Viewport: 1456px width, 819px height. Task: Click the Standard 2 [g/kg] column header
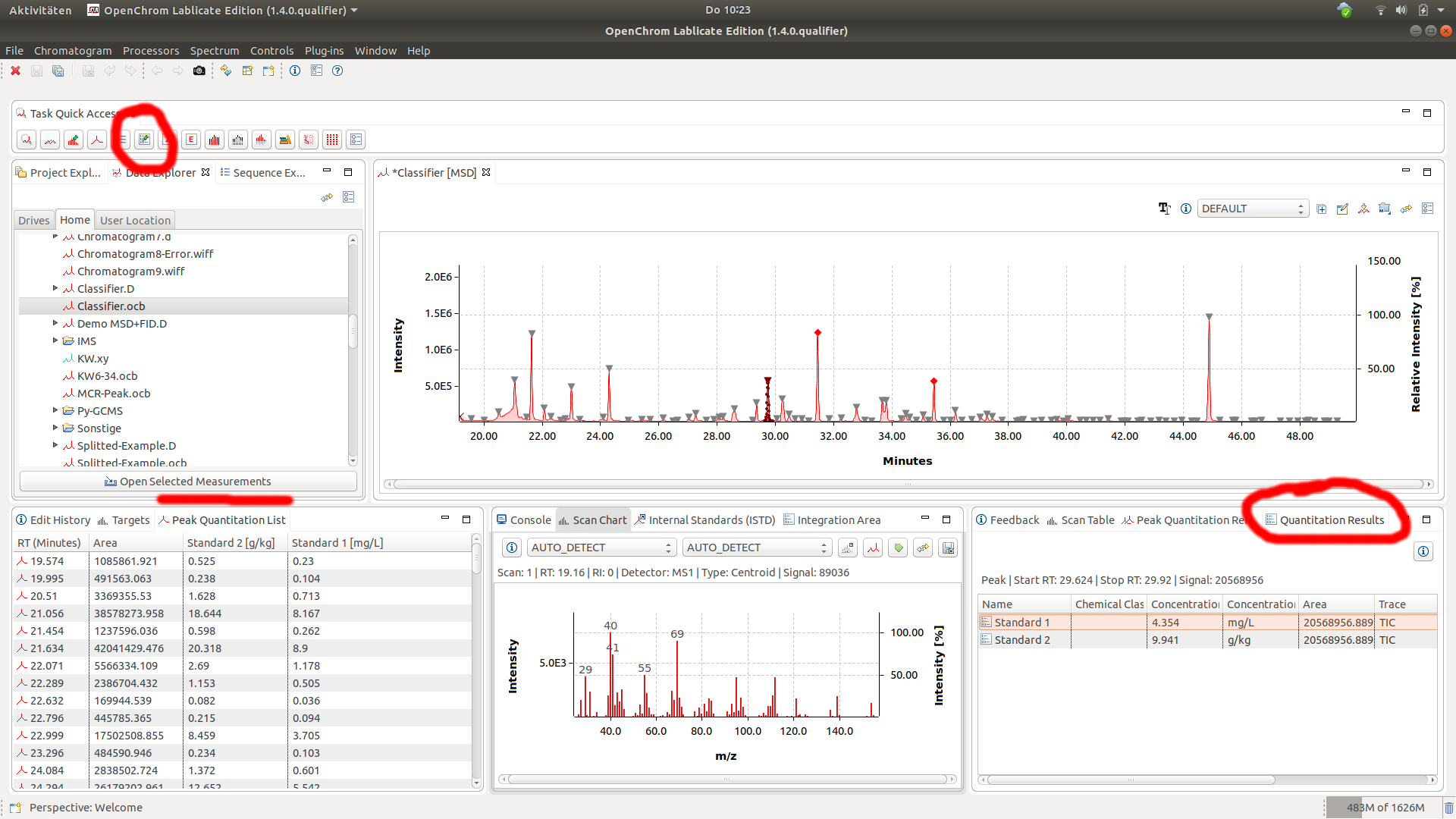(x=235, y=543)
